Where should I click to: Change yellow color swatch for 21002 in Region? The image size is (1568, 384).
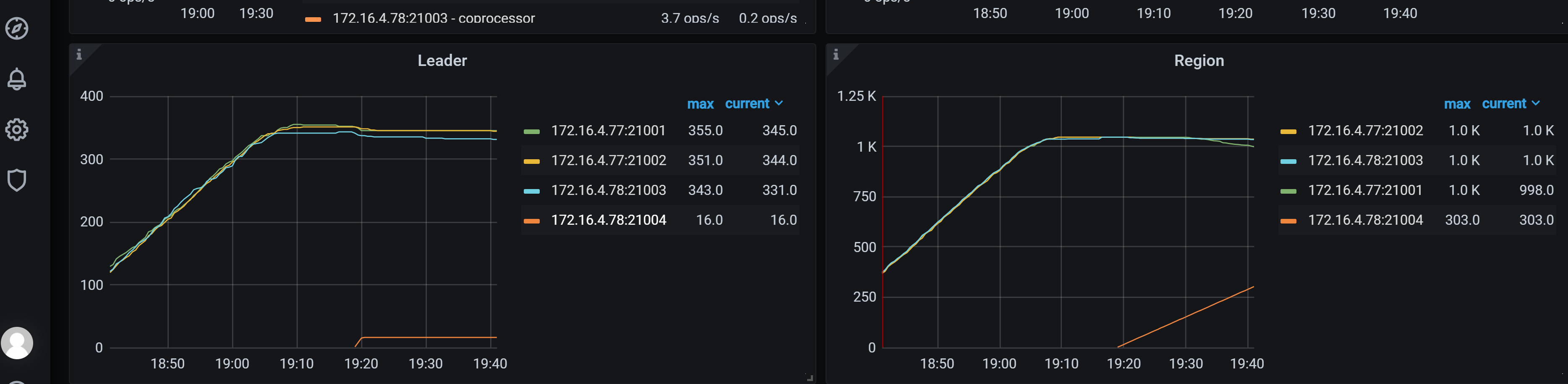1288,131
